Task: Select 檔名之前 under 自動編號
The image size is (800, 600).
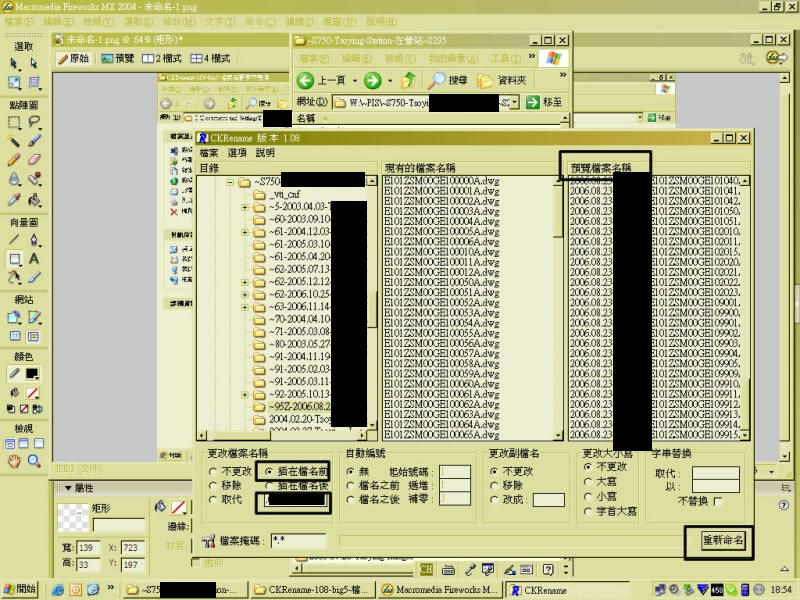Action: [372, 485]
